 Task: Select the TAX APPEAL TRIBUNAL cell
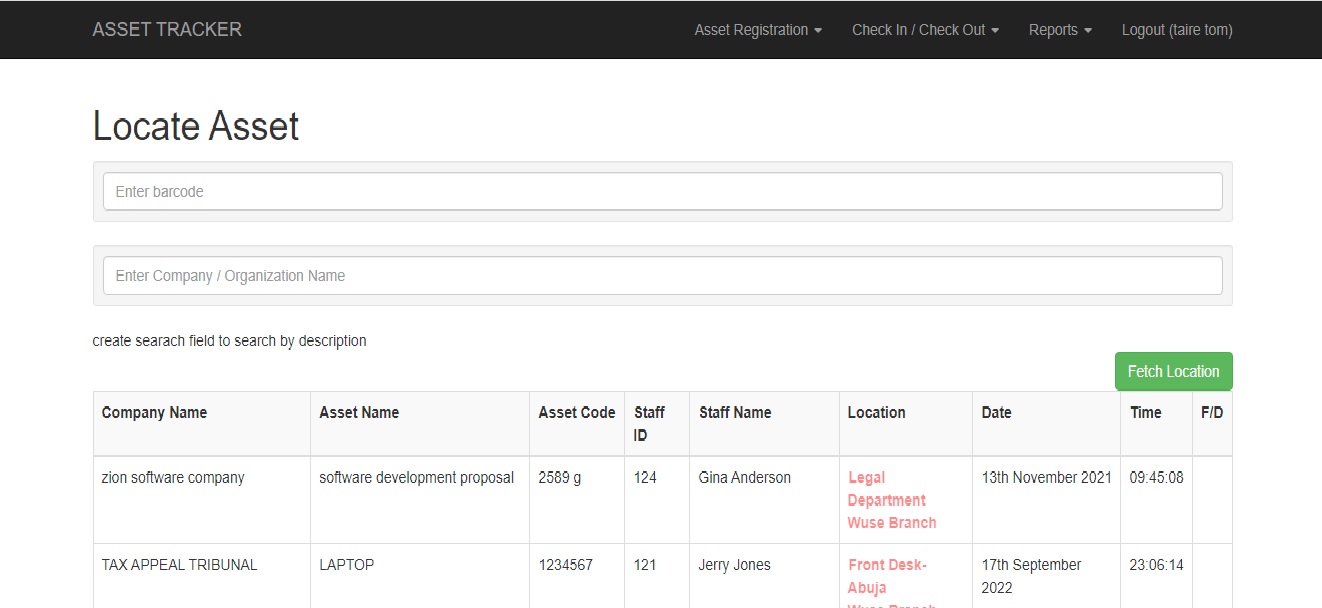pyautogui.click(x=179, y=565)
